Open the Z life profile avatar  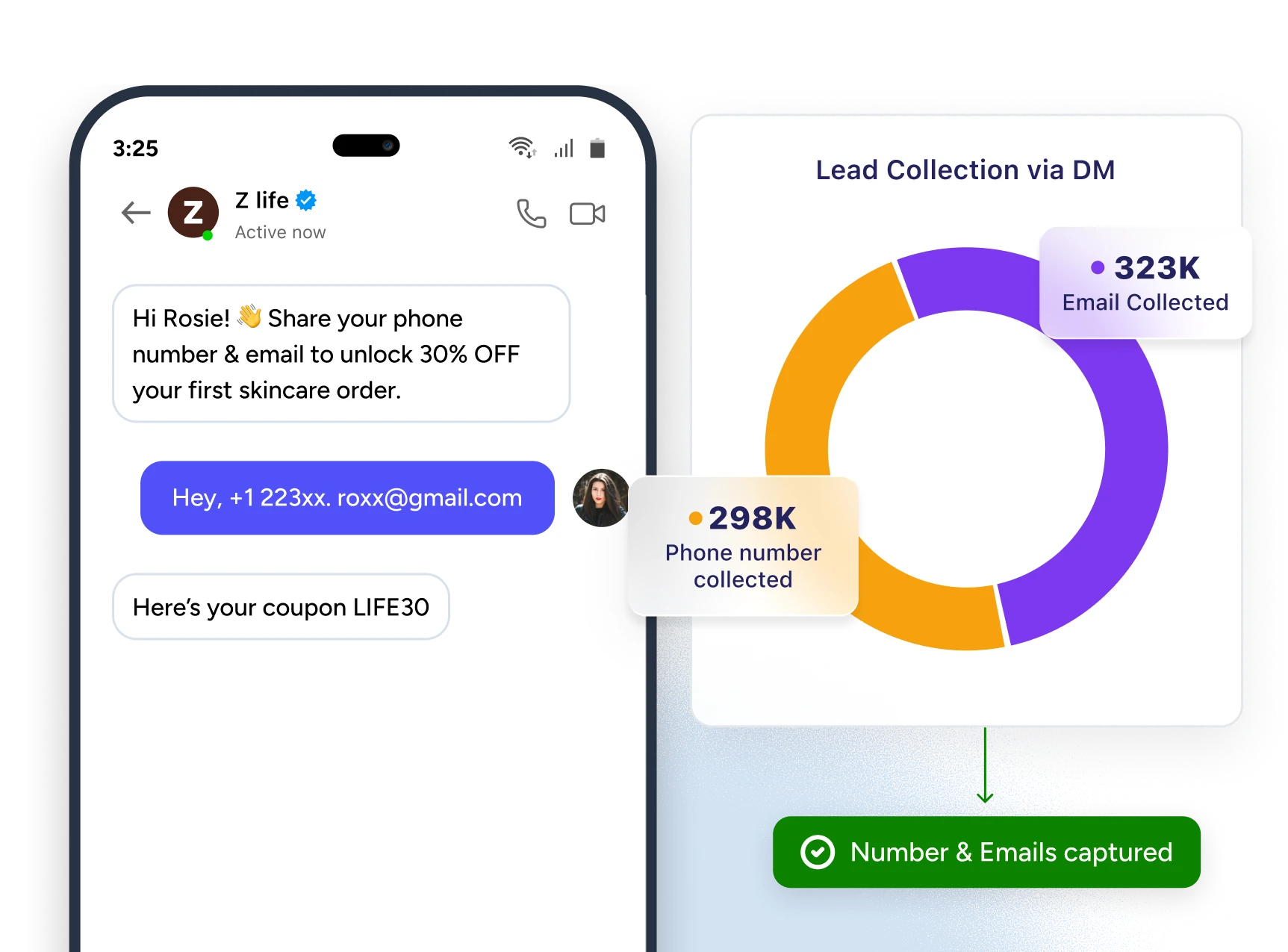tap(193, 213)
